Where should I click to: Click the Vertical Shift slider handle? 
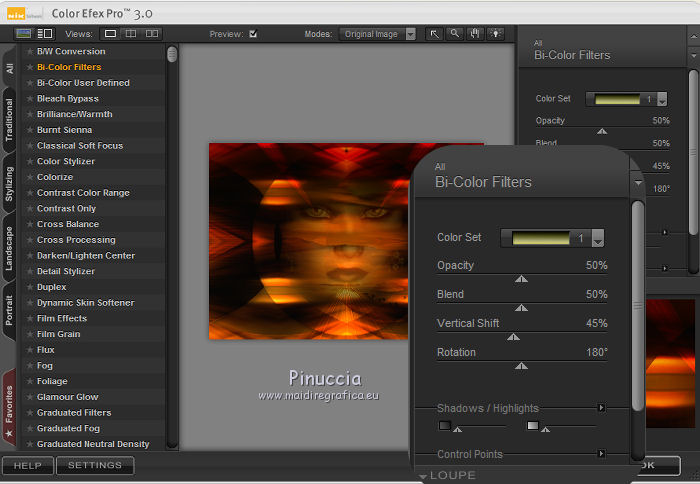[513, 337]
